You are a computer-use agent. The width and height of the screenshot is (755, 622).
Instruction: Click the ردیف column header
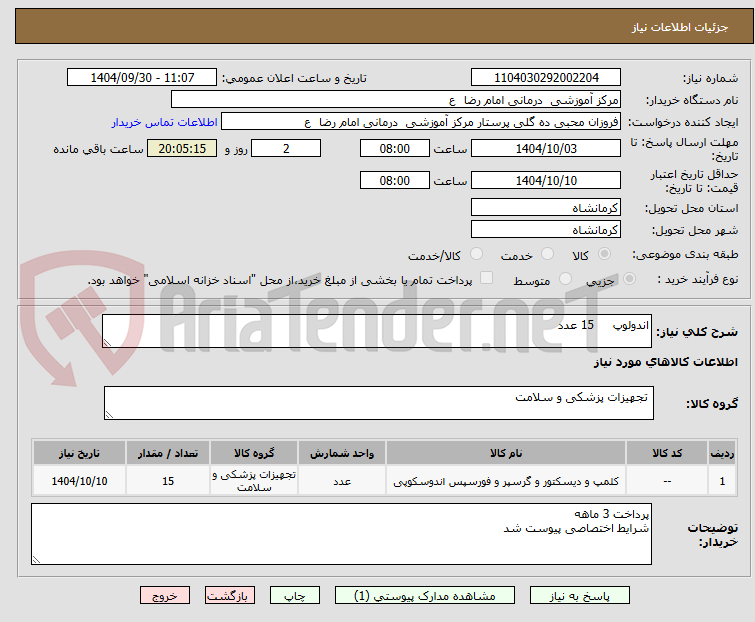pyautogui.click(x=722, y=453)
